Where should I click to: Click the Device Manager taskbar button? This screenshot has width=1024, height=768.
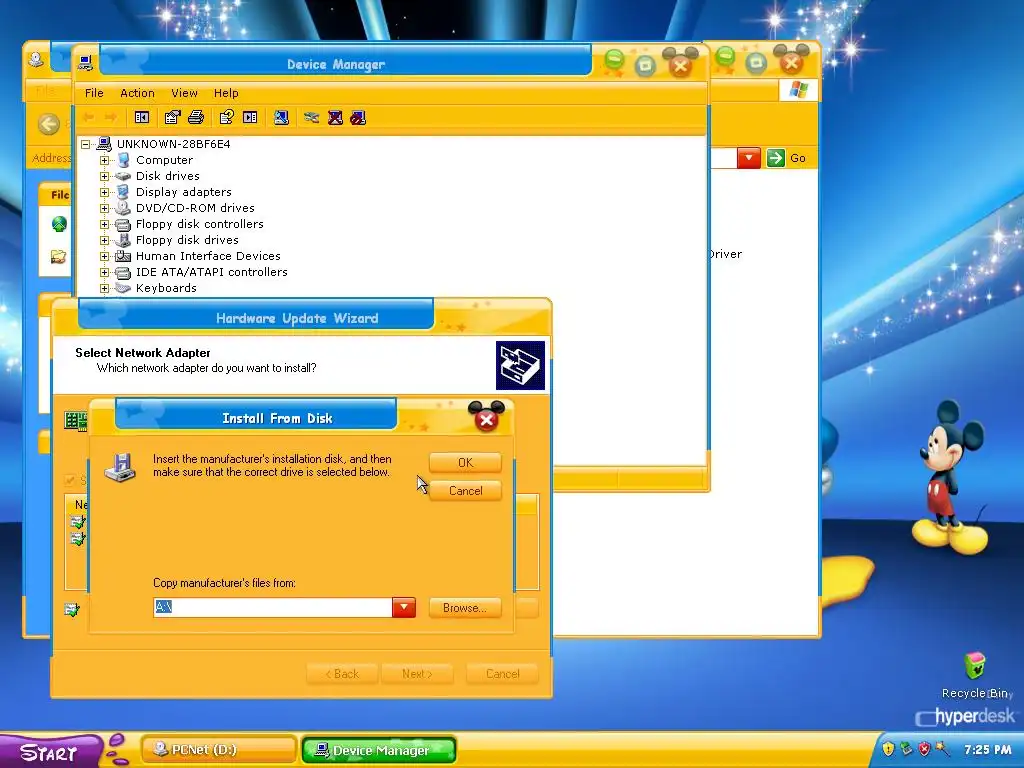(379, 750)
